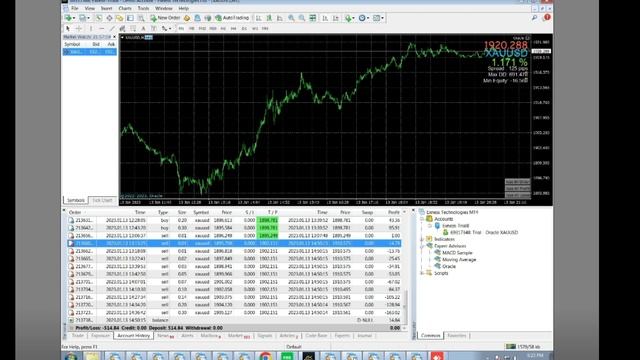
Task: Open the Periods clock dropdown
Action: (364, 18)
